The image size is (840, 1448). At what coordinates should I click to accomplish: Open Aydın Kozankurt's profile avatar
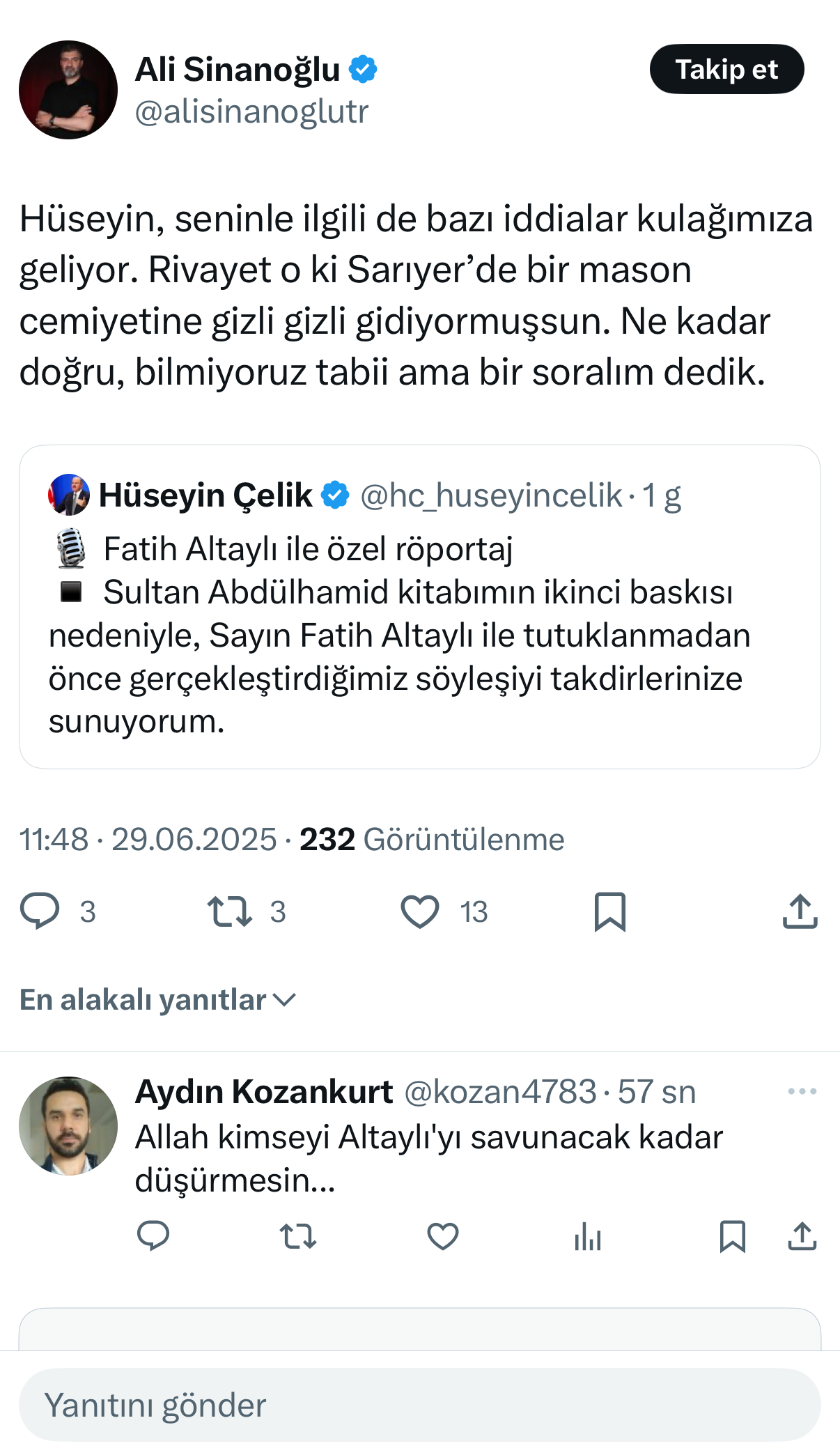point(68,1125)
